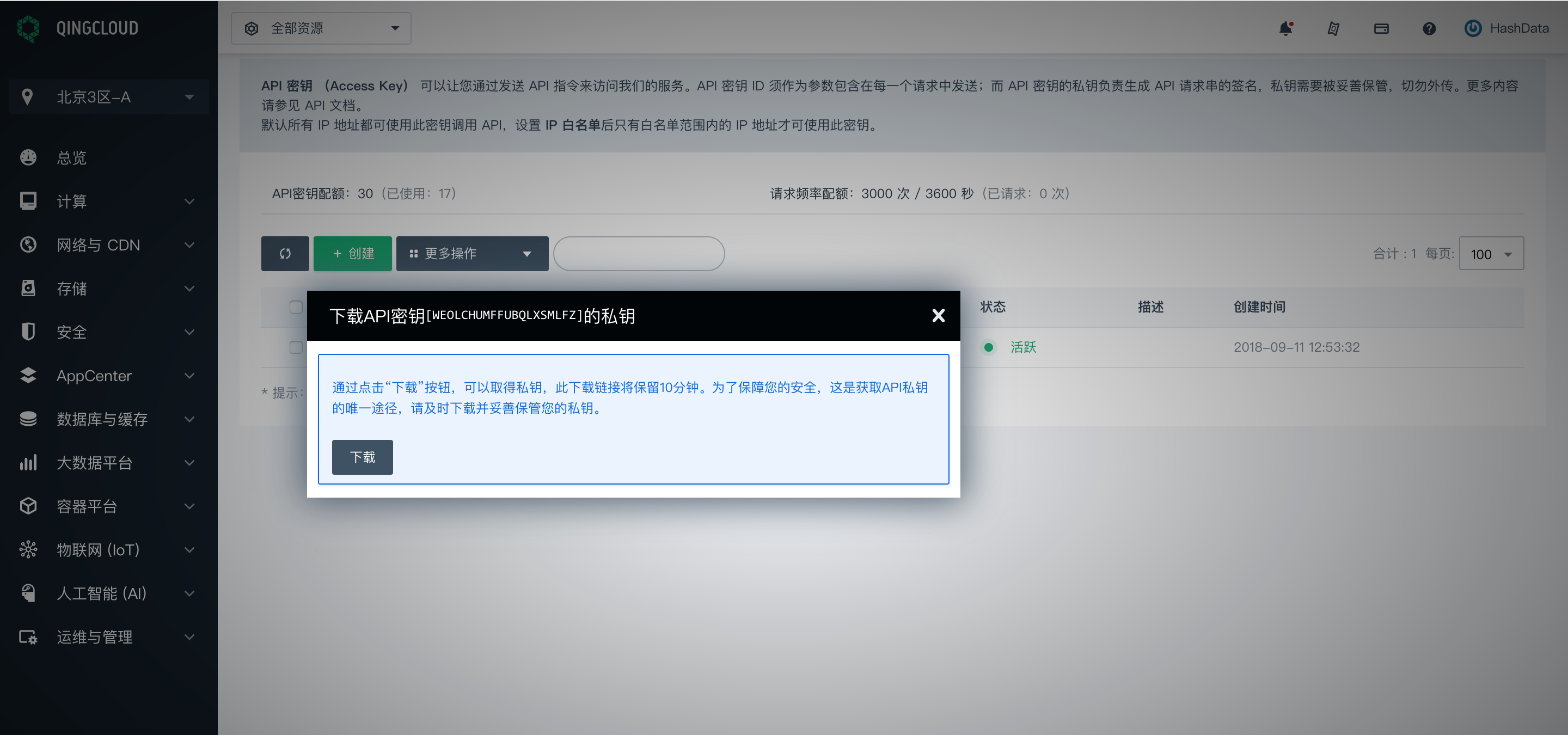
Task: Expand the 存储 menu chevron
Action: (189, 289)
